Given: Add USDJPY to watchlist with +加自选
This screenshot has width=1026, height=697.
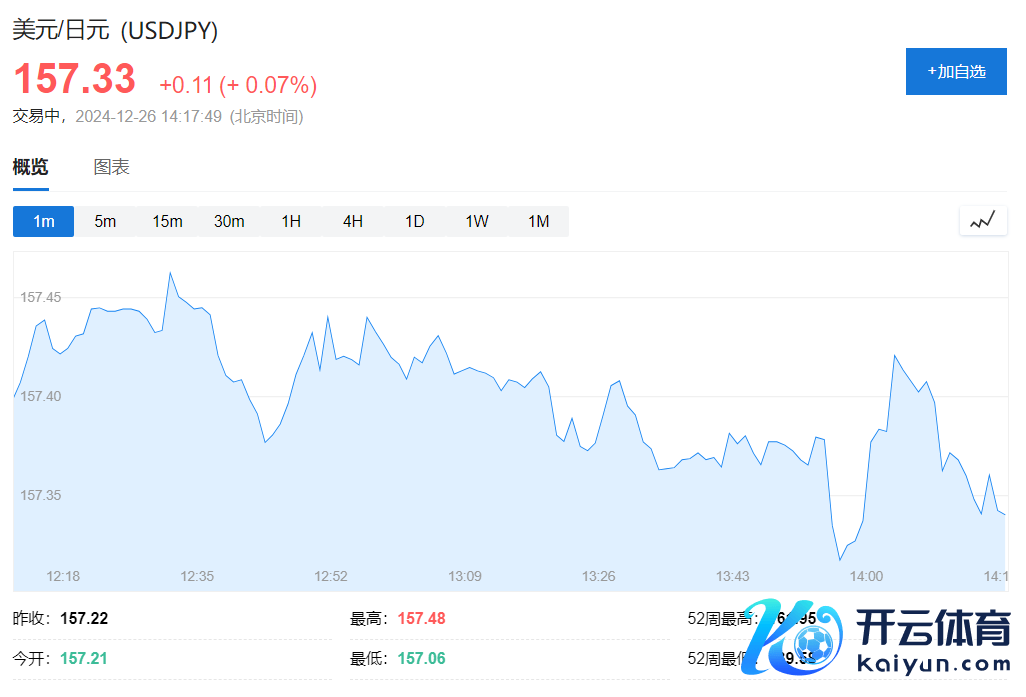Looking at the screenshot, I should 955,71.
